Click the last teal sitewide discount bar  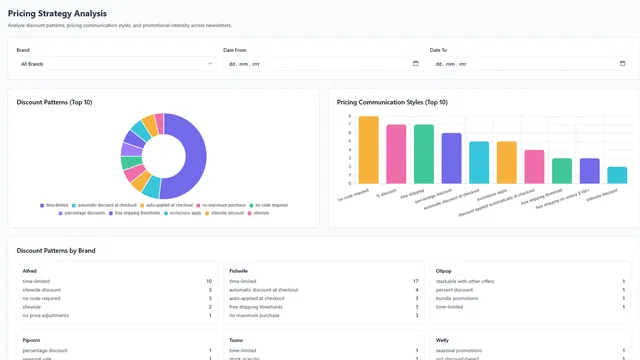pos(617,175)
